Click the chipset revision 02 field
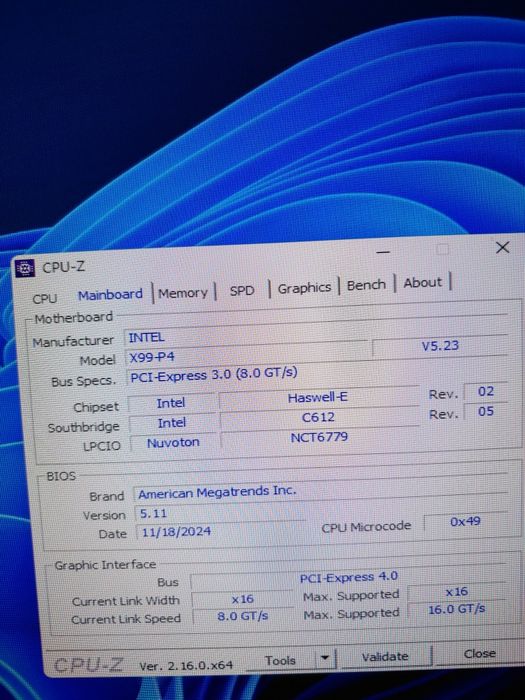This screenshot has width=525, height=700. coord(485,392)
